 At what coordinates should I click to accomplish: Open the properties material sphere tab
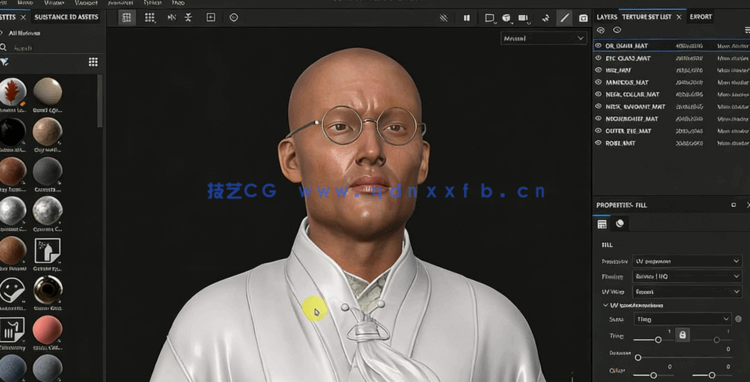click(x=620, y=223)
